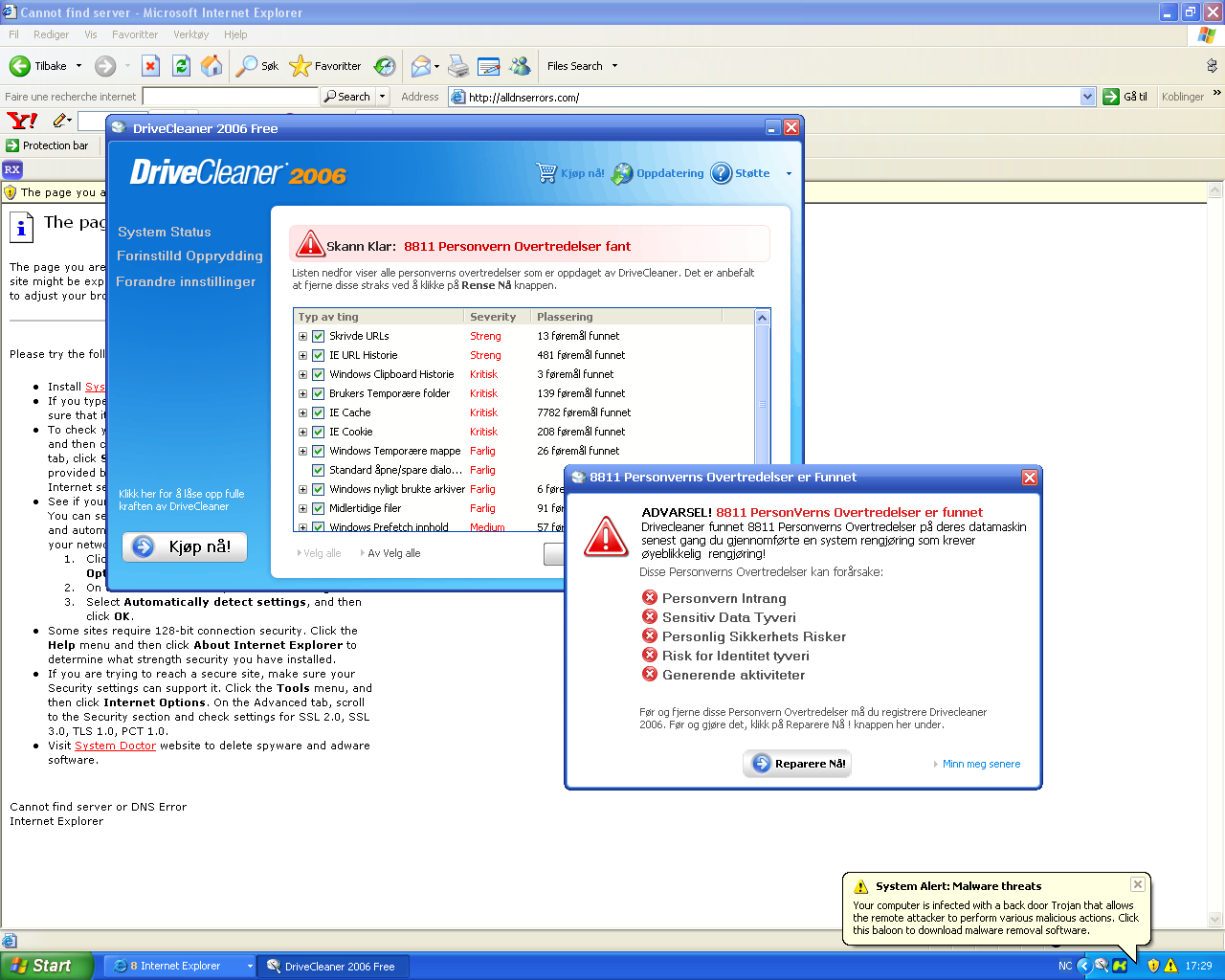The image size is (1225, 980).
Task: Expand the IE Cache tree row
Action: click(x=302, y=412)
